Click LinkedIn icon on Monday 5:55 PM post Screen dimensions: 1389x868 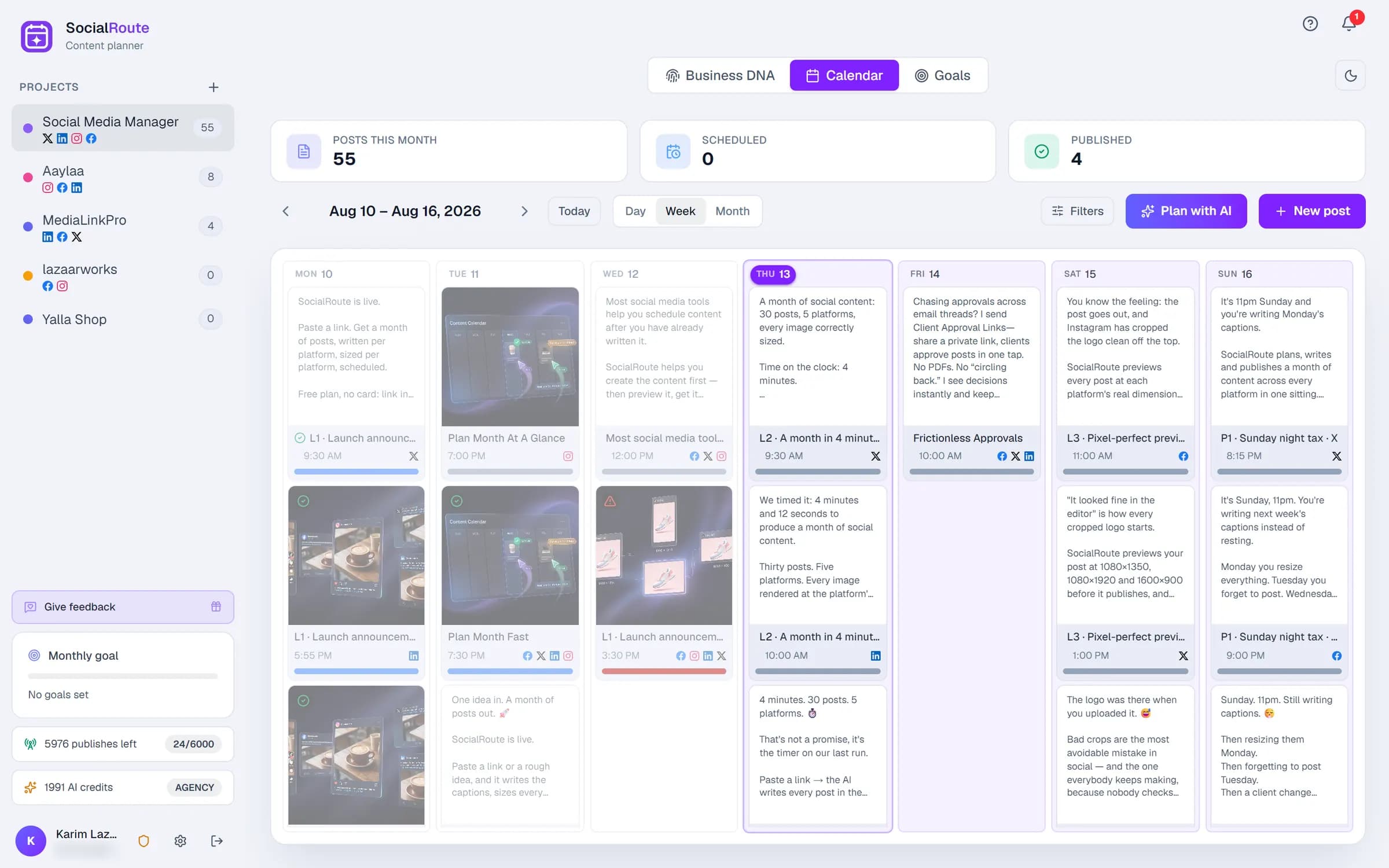click(x=414, y=656)
